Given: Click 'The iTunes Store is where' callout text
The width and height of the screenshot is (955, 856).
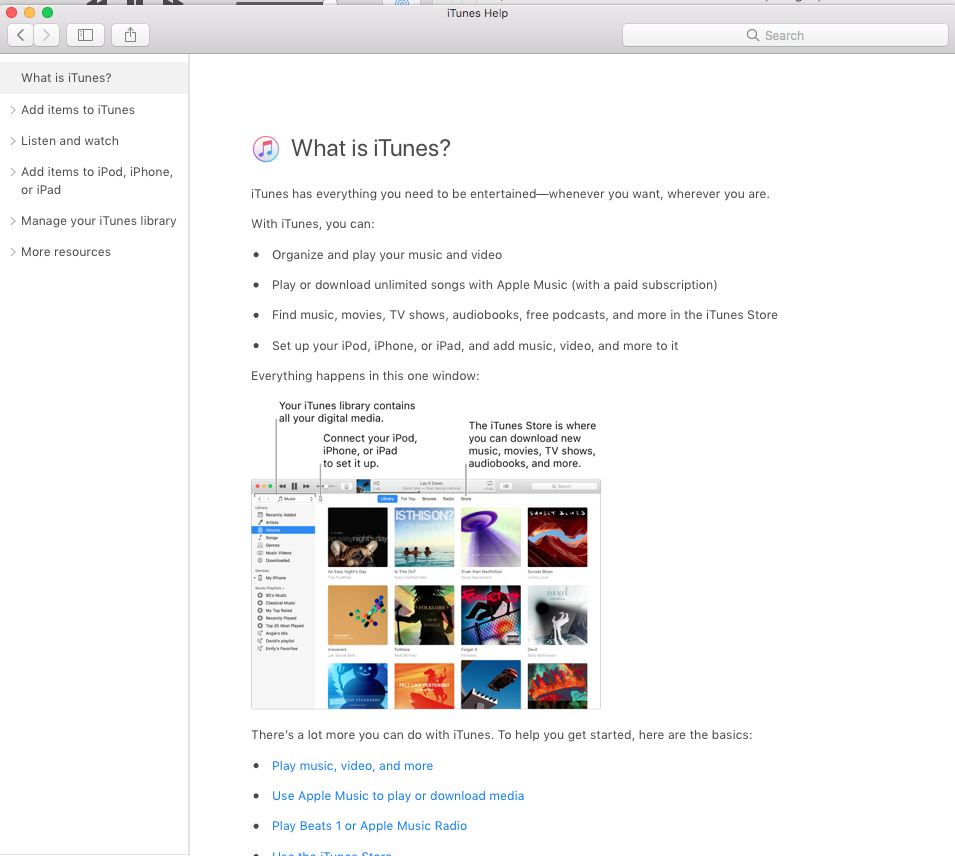Looking at the screenshot, I should point(532,445).
